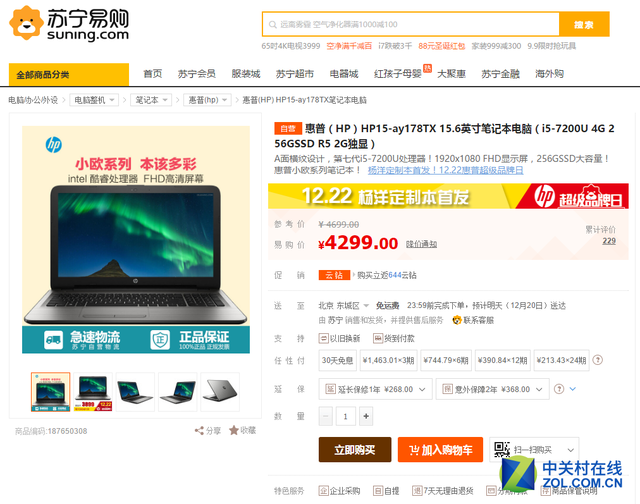Open 苏宁超市 navigation item
640x504 pixels.
(x=295, y=74)
